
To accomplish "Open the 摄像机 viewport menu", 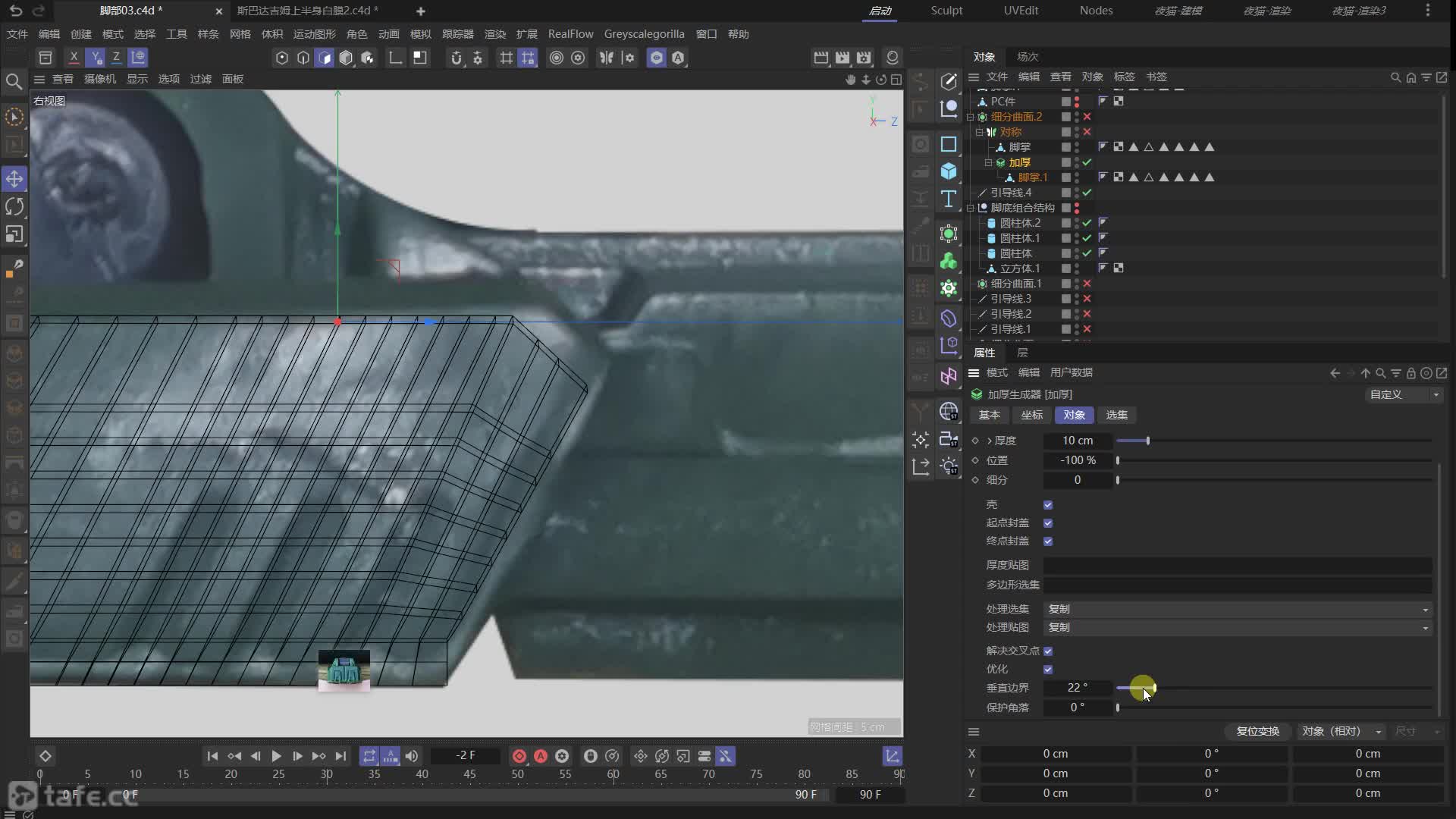I will tap(99, 79).
